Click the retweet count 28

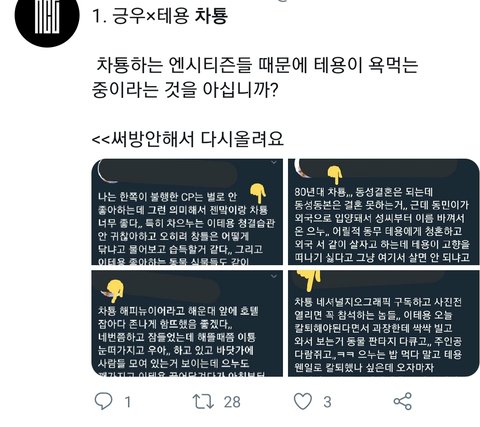[x=232, y=402]
